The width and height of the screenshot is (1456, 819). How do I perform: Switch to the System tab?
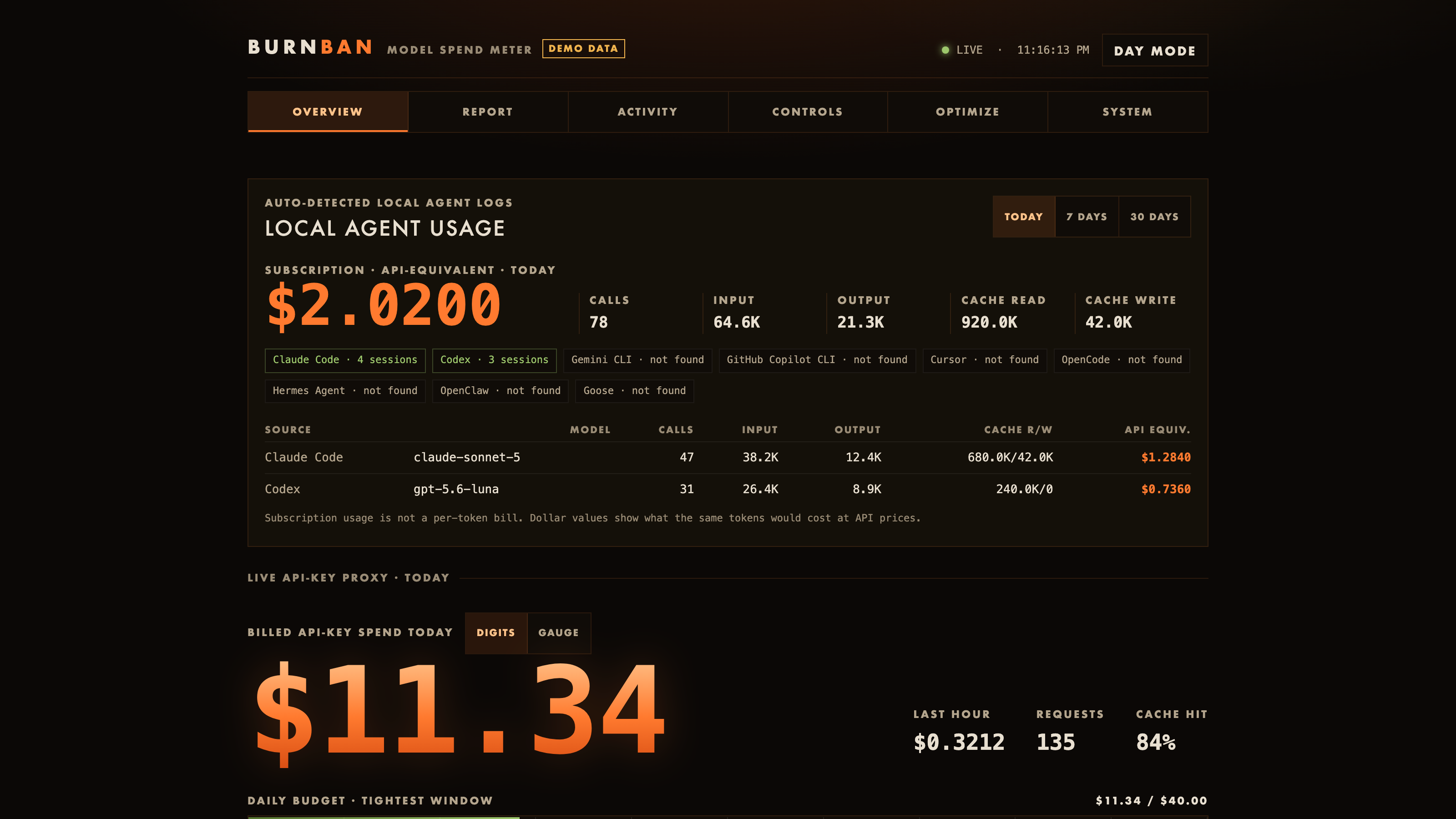[1127, 112]
